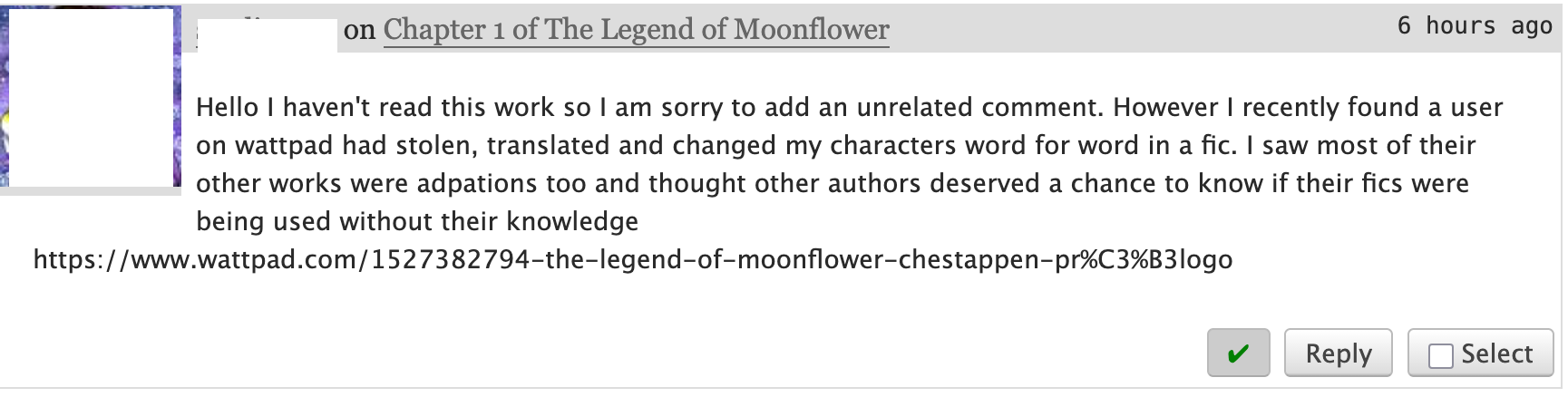The image size is (1568, 397).
Task: Click the redacted commenter username
Action: tap(267, 38)
